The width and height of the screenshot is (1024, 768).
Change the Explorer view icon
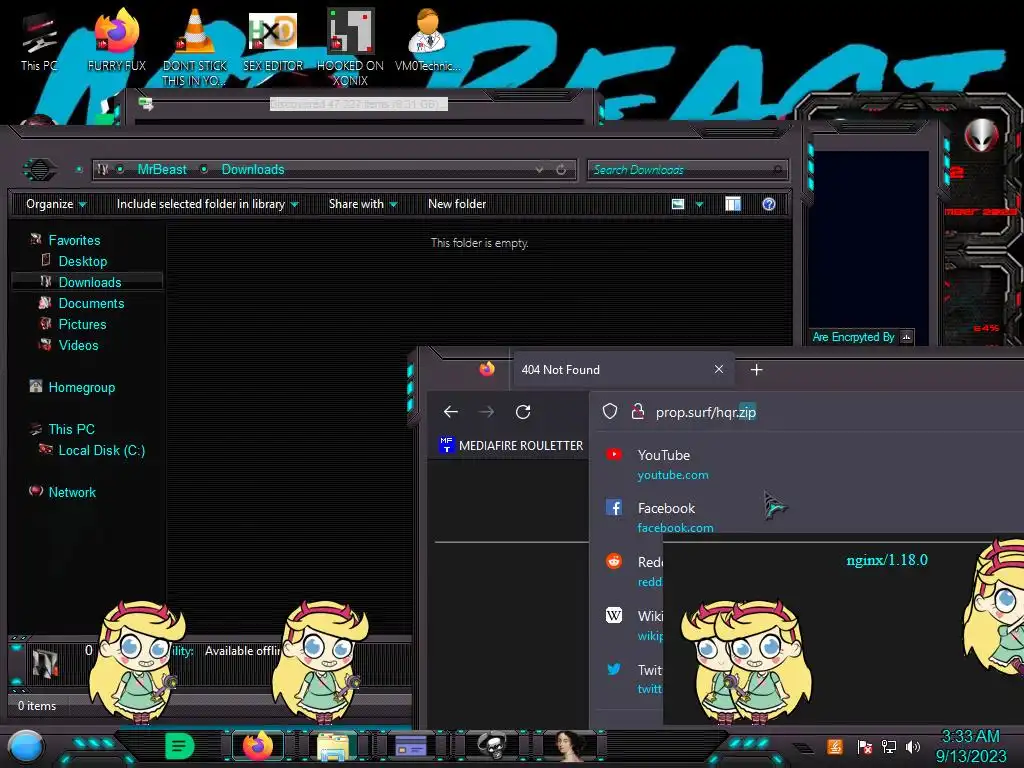click(678, 204)
